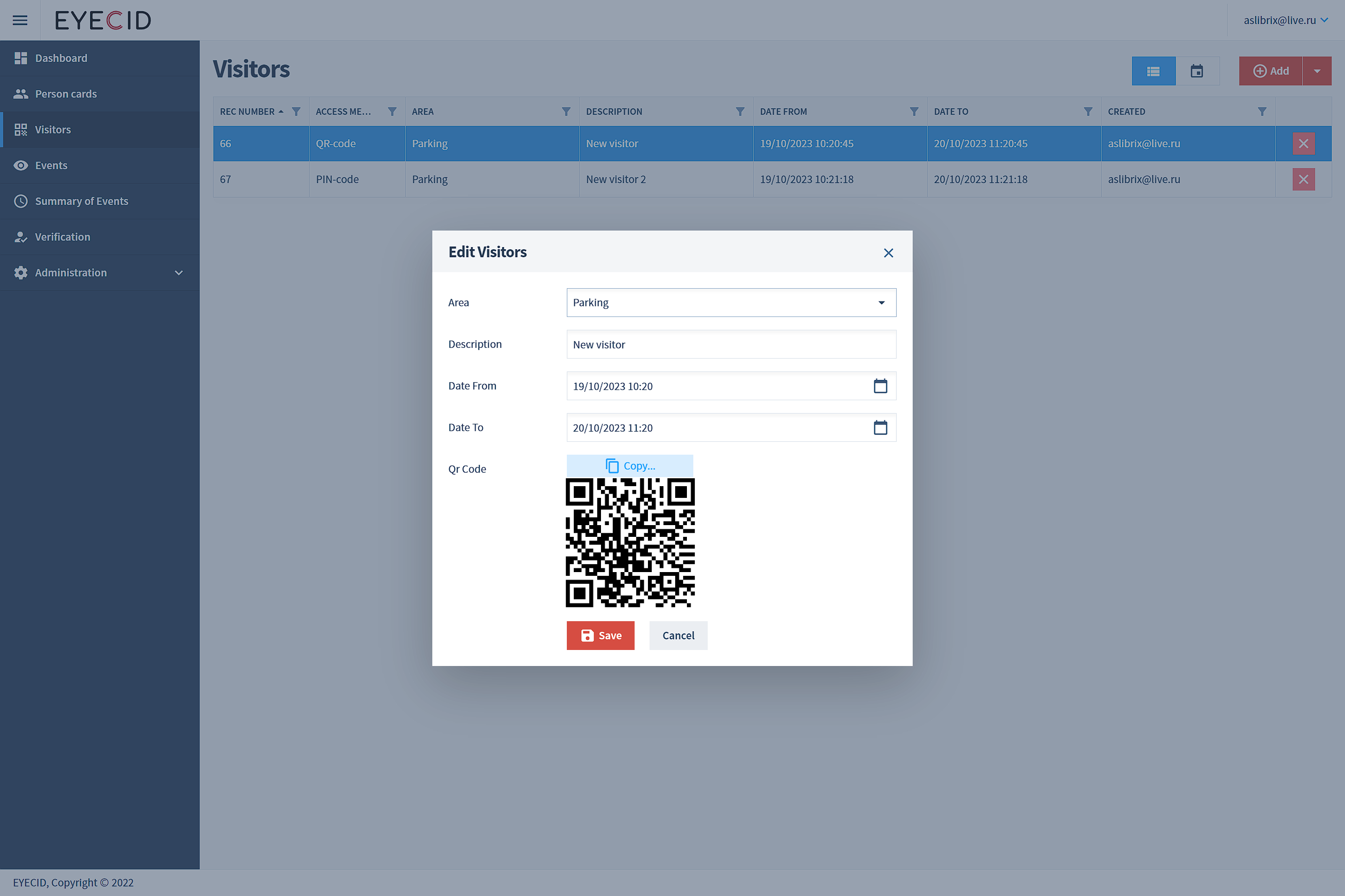Viewport: 1345px width, 896px height.
Task: Save the visitor changes
Action: (x=600, y=636)
